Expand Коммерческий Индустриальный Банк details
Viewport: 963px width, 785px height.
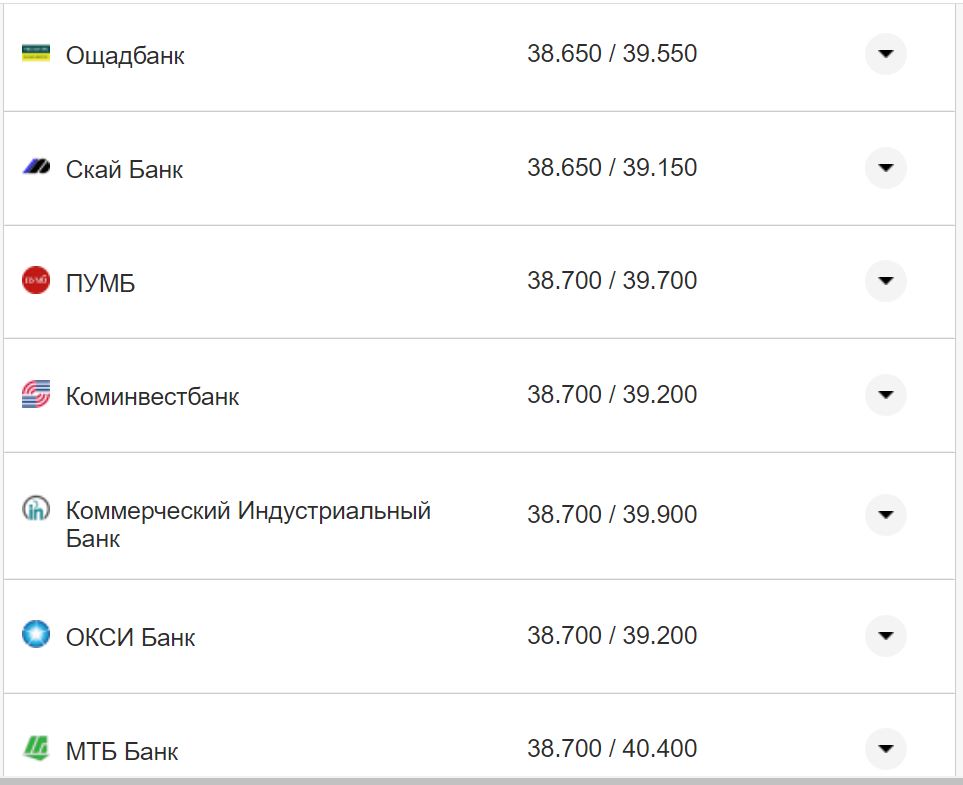[884, 515]
